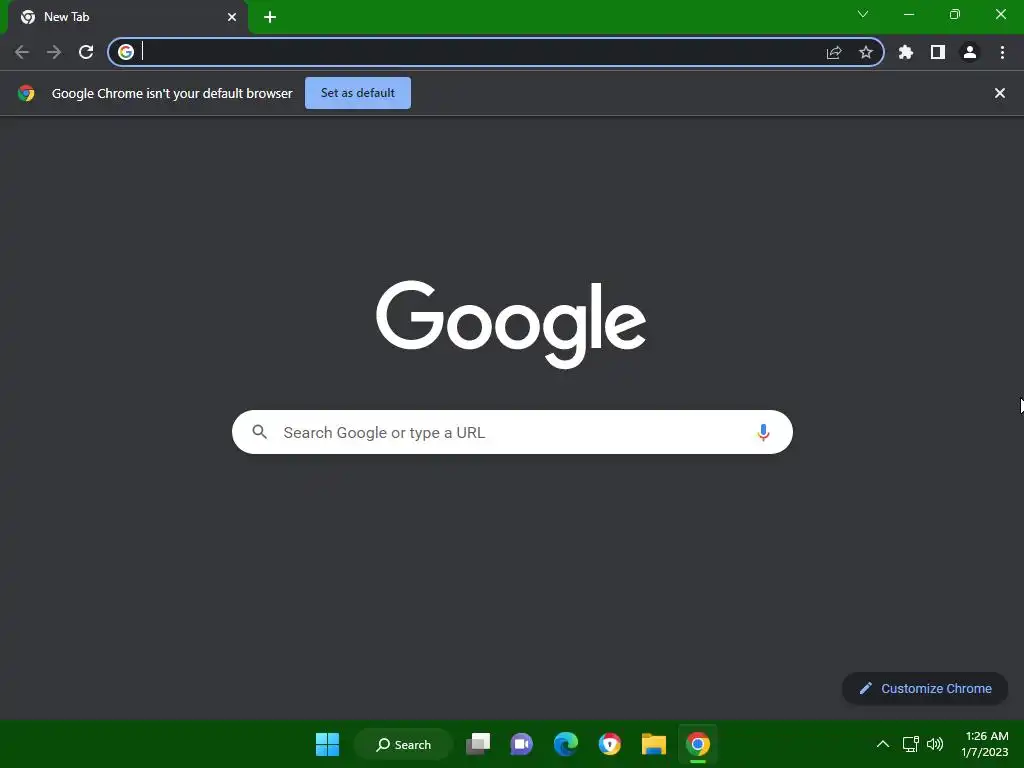This screenshot has height=768, width=1024.
Task: Minimize the Chrome window
Action: [909, 14]
